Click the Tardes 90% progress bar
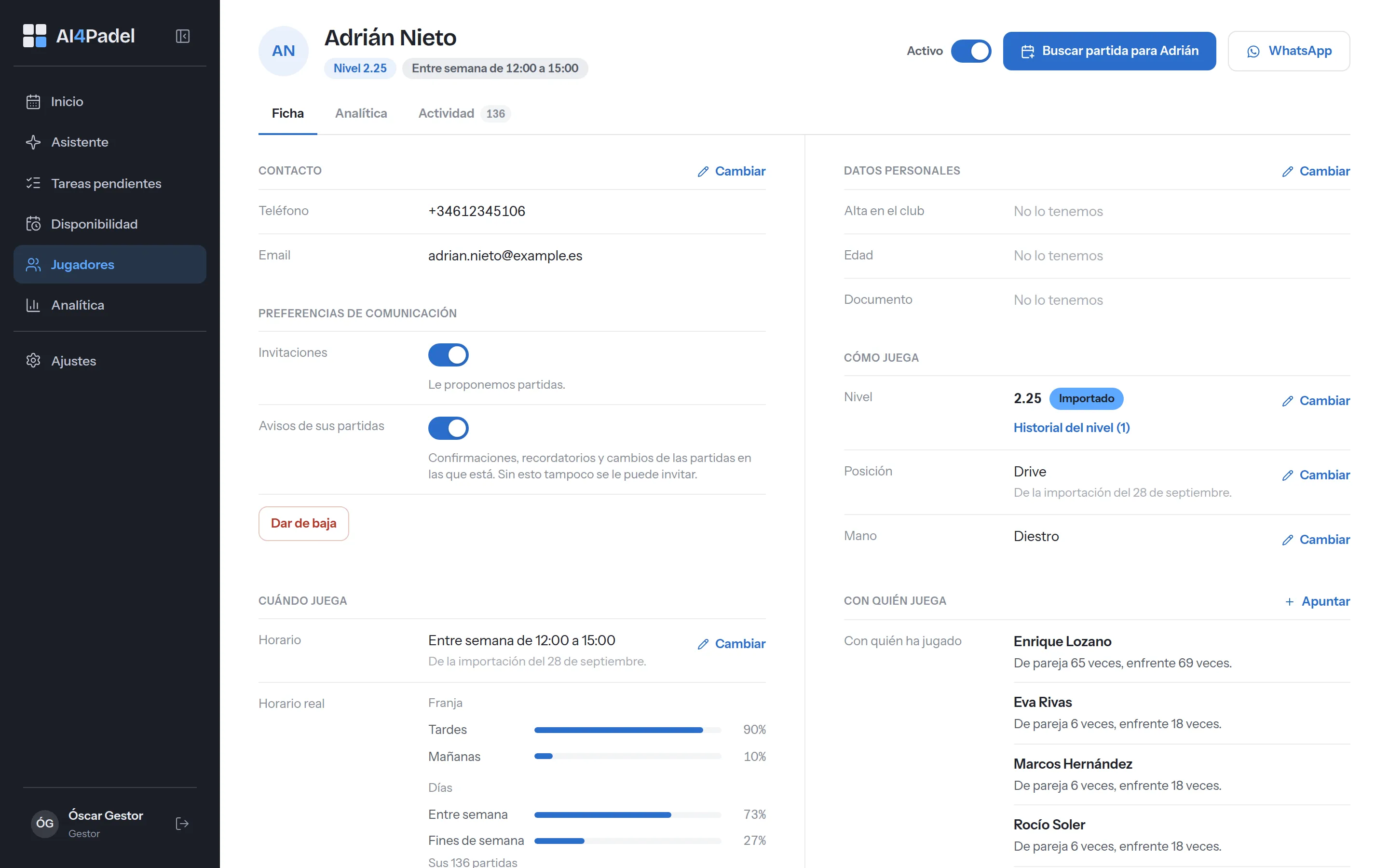The width and height of the screenshot is (1389, 868). [x=627, y=730]
